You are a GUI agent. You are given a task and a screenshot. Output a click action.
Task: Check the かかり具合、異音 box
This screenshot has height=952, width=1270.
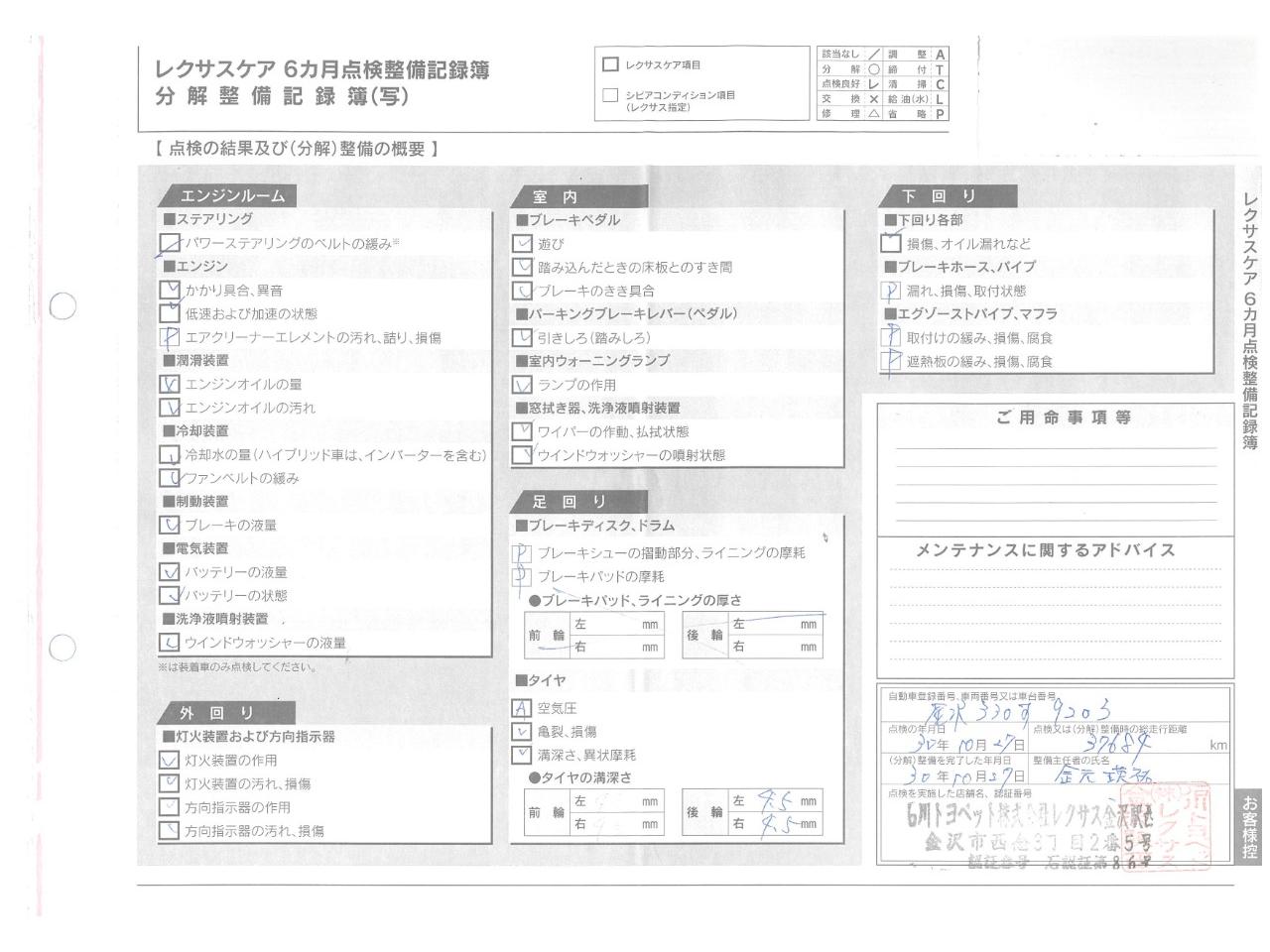[170, 291]
